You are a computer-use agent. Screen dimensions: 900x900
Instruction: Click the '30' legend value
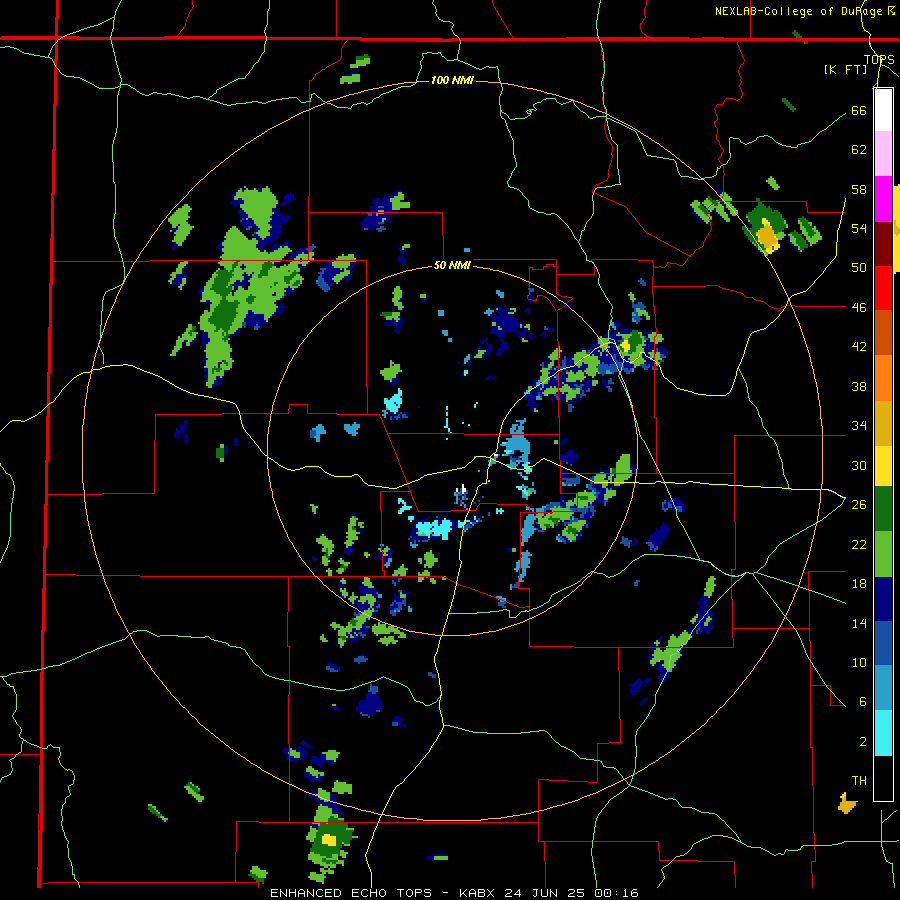point(859,465)
